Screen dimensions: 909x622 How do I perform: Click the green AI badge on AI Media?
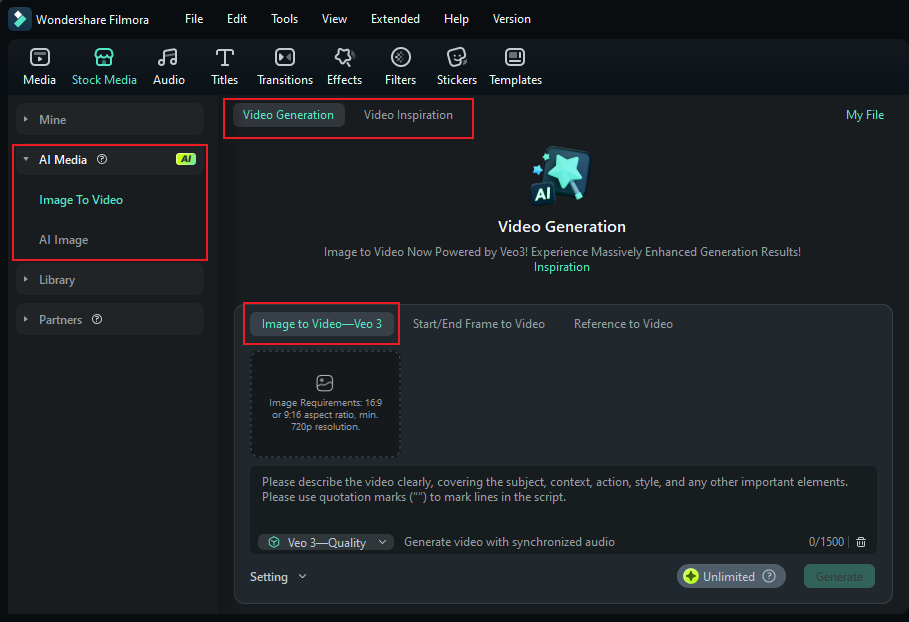(186, 159)
